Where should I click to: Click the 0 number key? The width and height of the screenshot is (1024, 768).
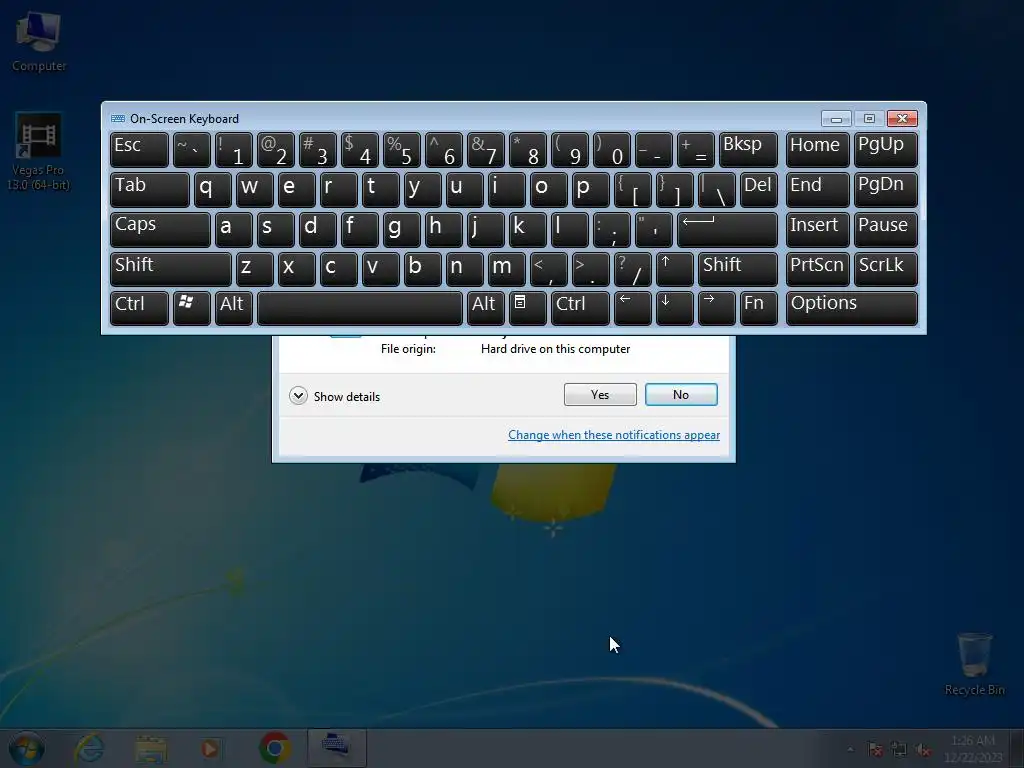coord(611,150)
